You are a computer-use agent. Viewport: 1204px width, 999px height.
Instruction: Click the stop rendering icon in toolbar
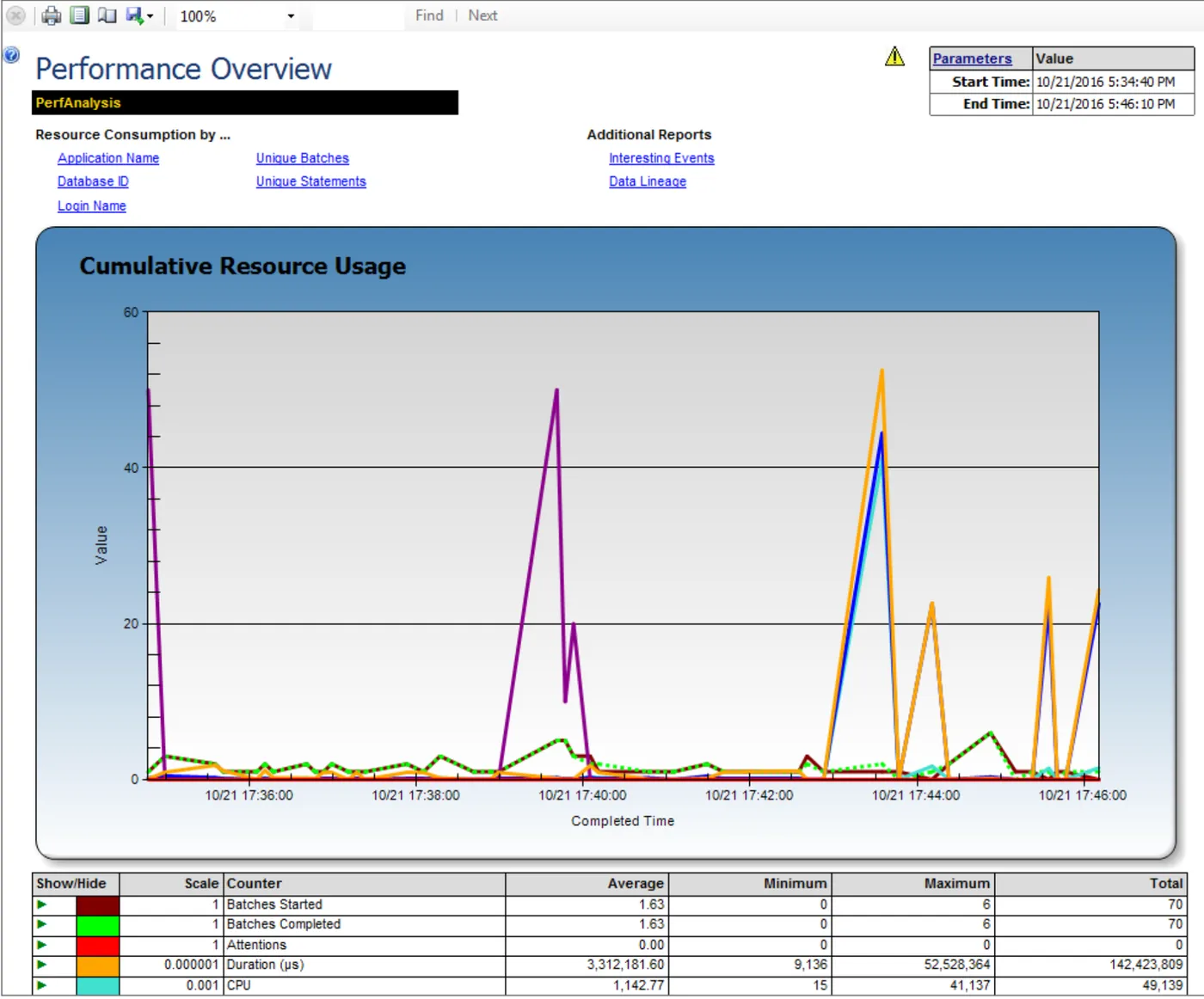coord(15,15)
